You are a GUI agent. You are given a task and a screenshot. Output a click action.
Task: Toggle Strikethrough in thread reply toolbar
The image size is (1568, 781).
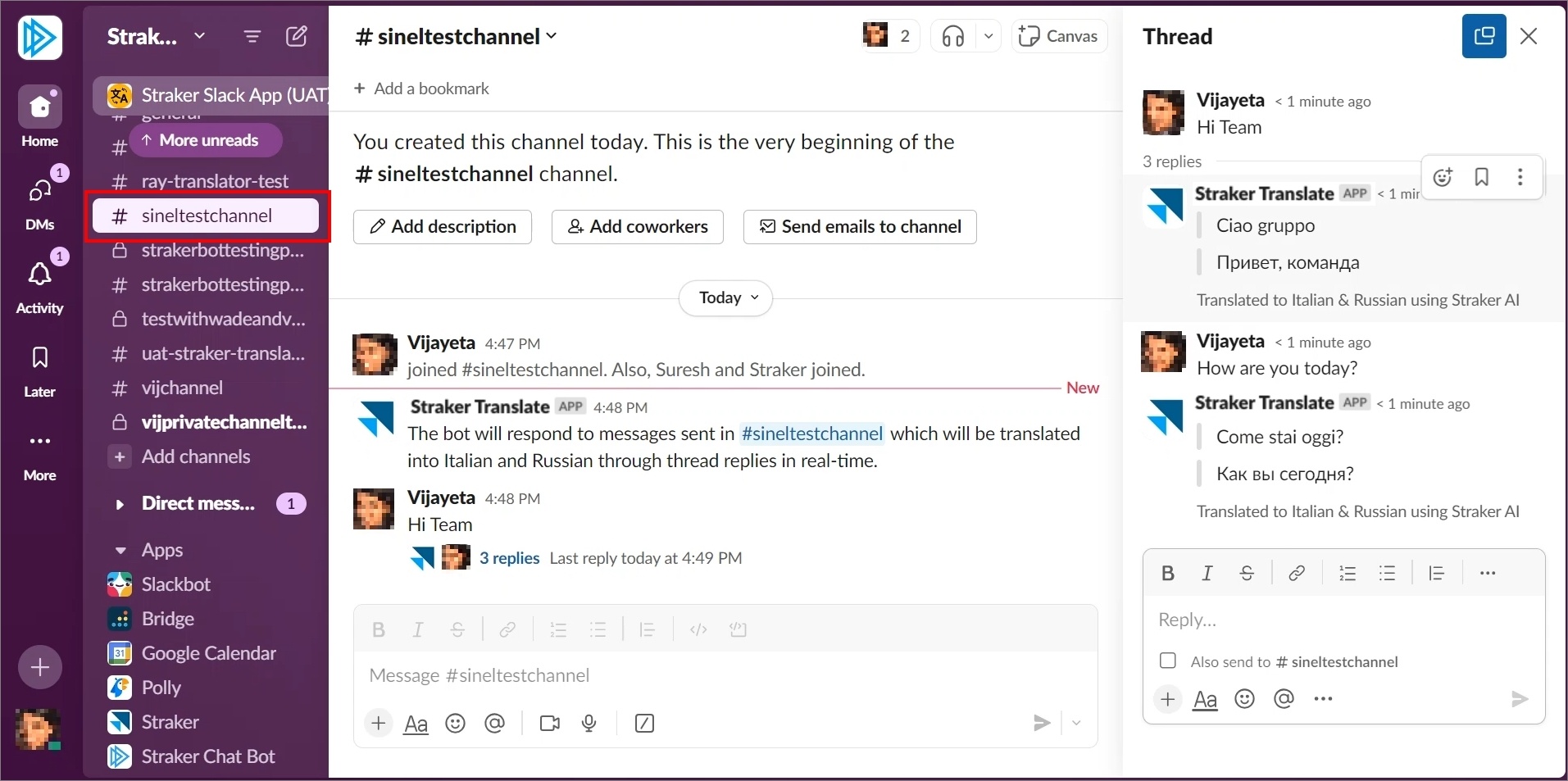1247,574
